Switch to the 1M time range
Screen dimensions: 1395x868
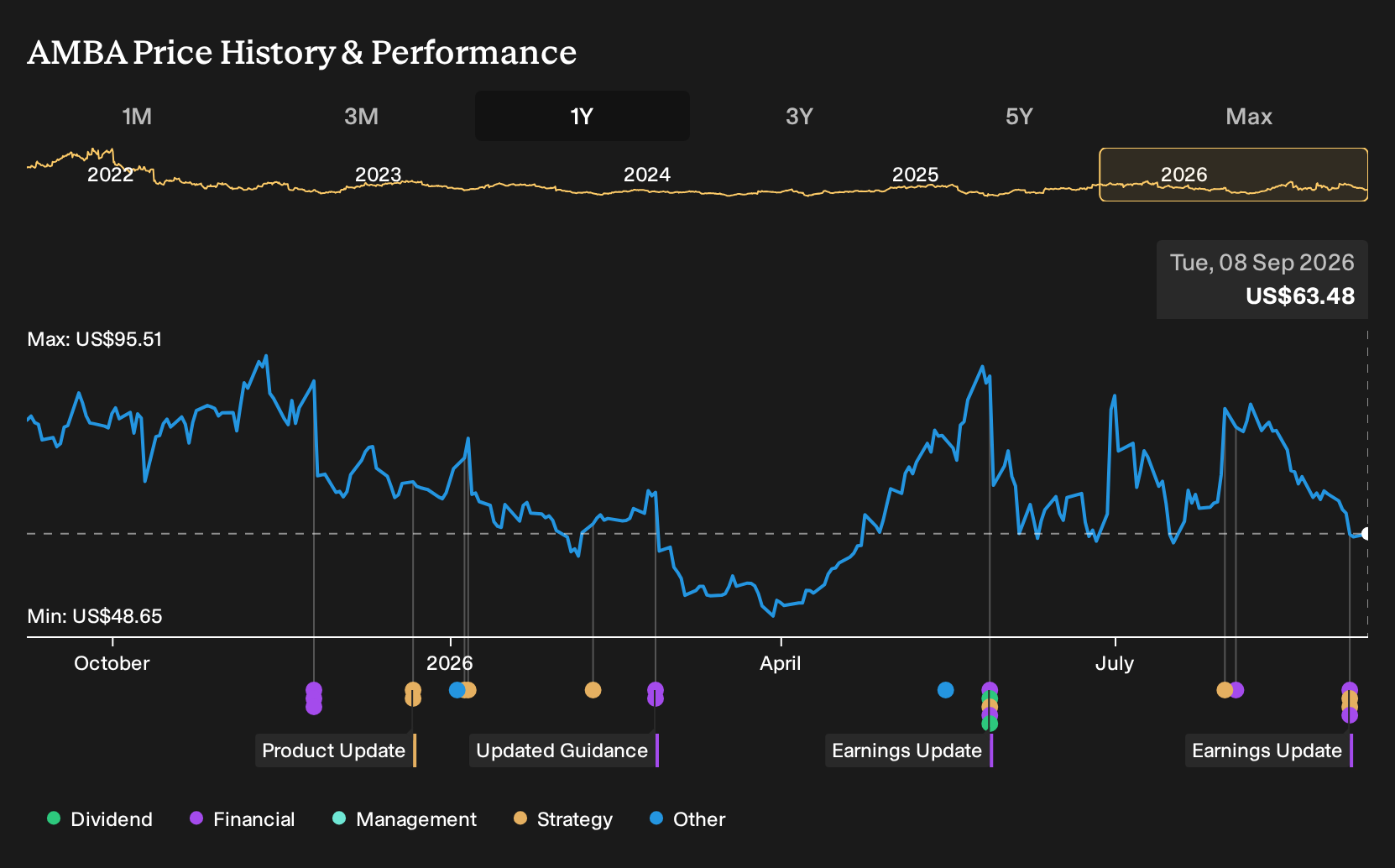tap(137, 116)
